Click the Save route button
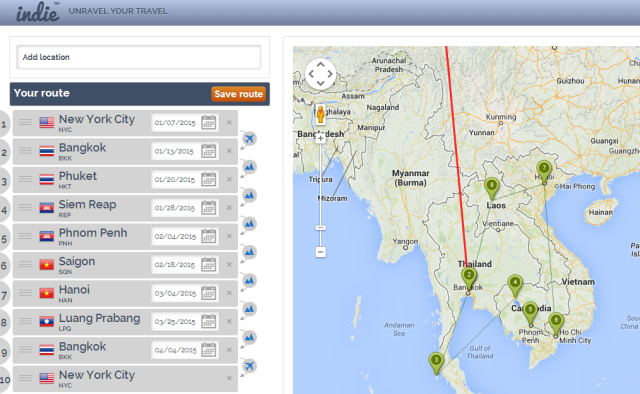 pyautogui.click(x=239, y=94)
